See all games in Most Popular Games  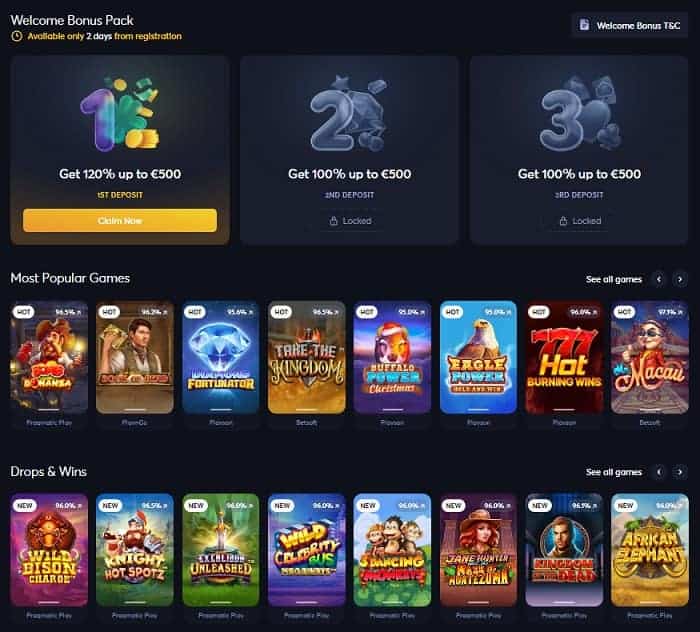[614, 279]
